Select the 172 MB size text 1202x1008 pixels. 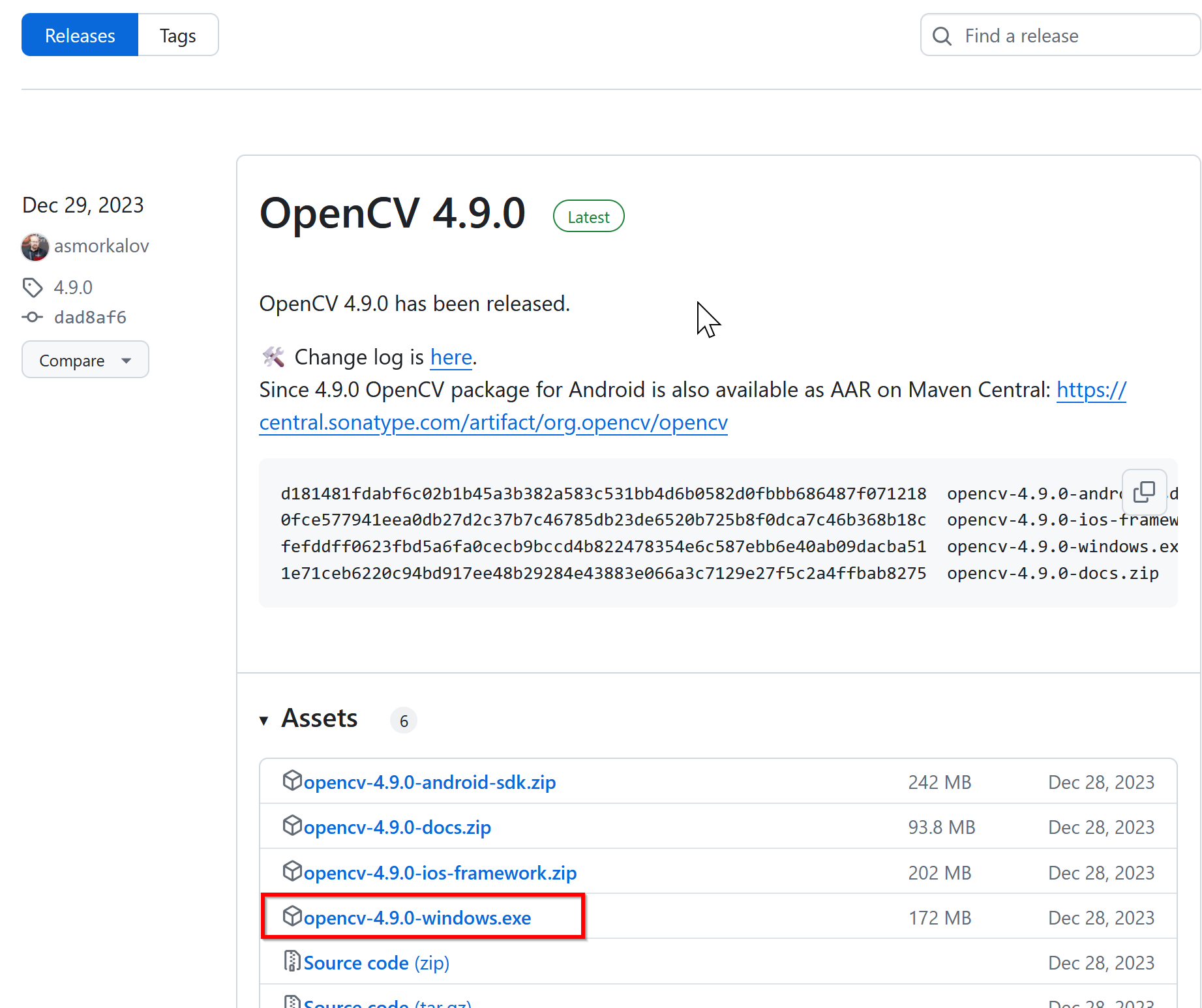(x=939, y=917)
